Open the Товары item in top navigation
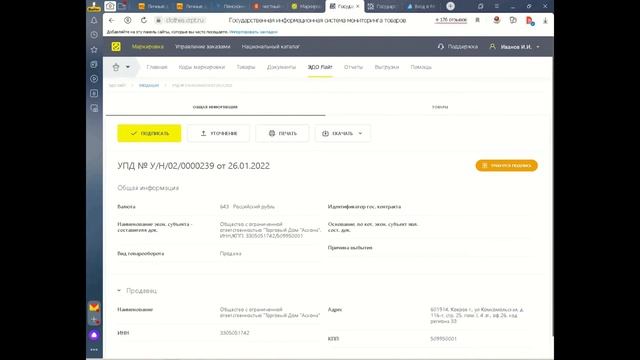This screenshot has width=640, height=360. [x=246, y=67]
